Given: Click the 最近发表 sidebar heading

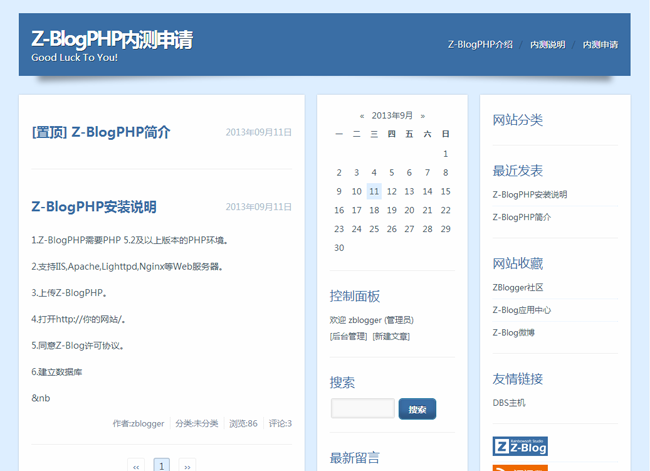Looking at the screenshot, I should pos(518,171).
